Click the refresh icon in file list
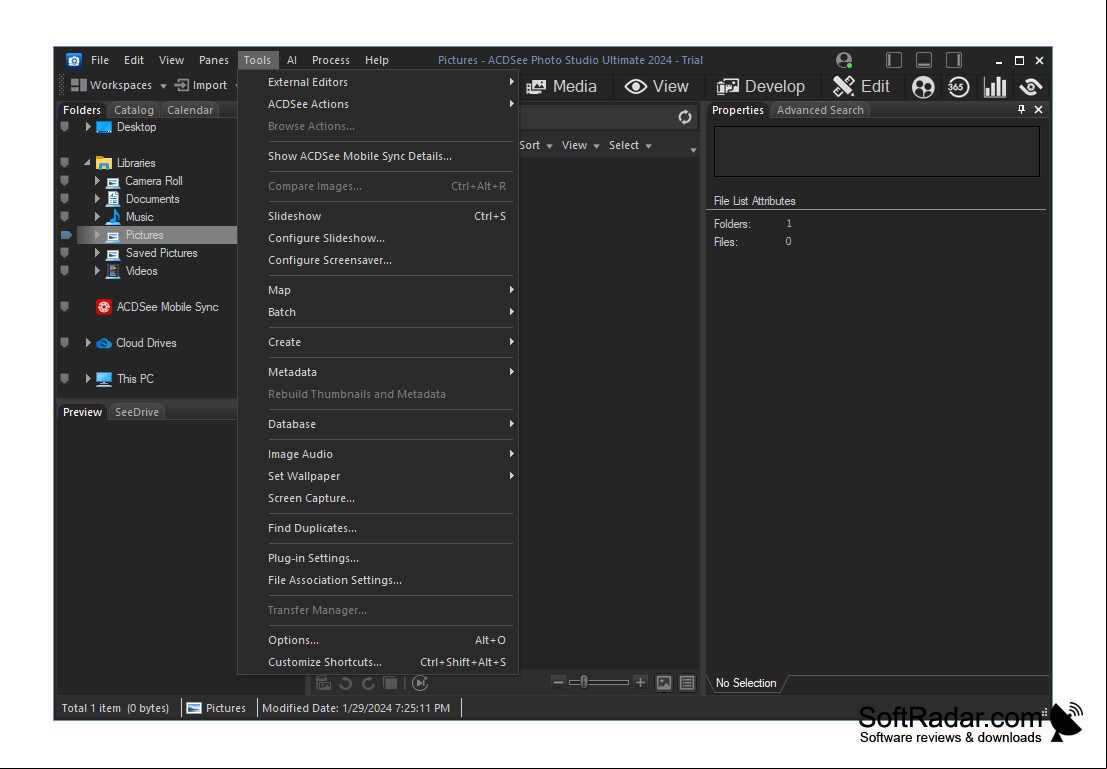Screen dimensions: 1107x769 tap(685, 117)
